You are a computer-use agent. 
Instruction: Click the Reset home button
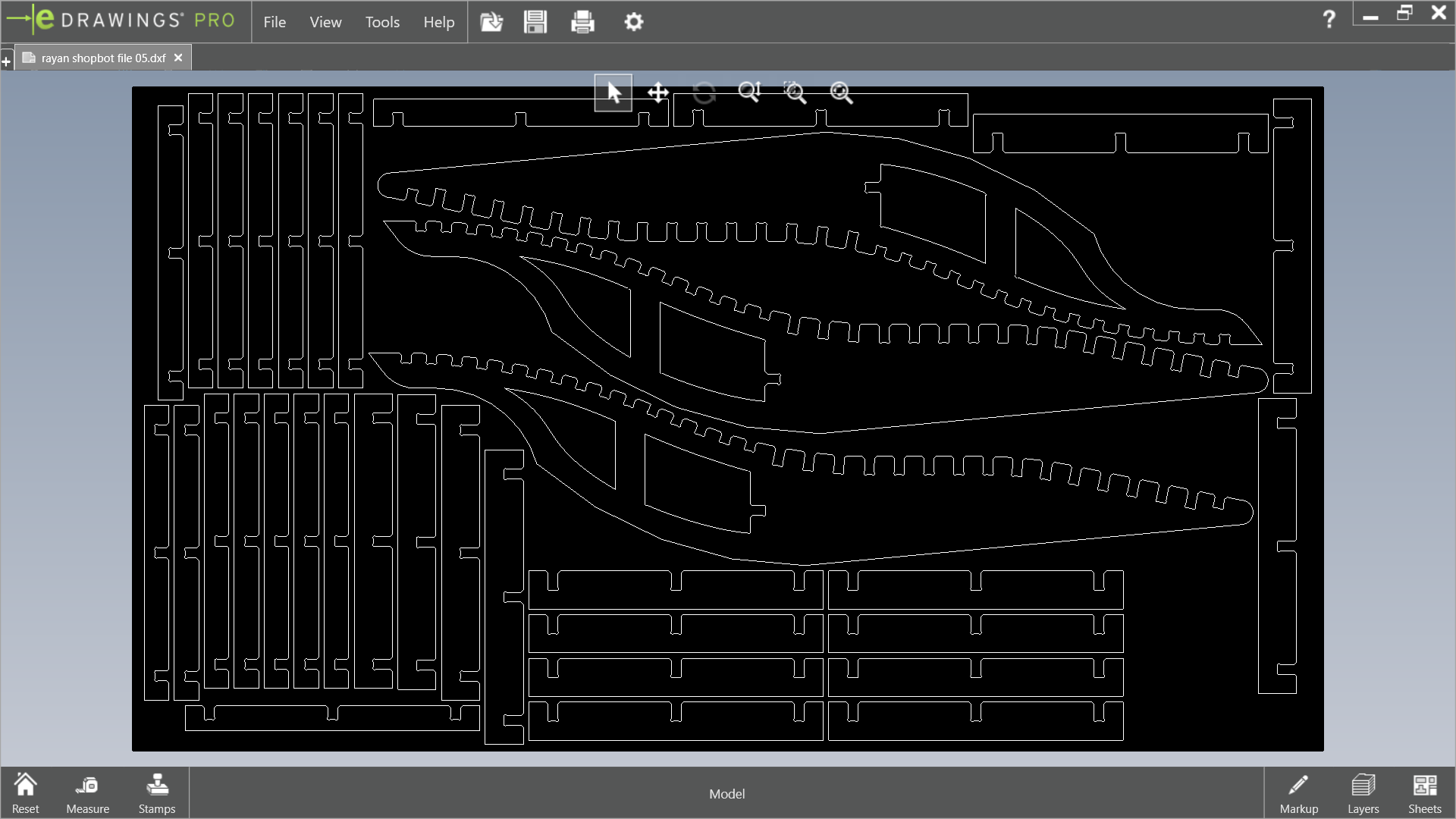25,792
